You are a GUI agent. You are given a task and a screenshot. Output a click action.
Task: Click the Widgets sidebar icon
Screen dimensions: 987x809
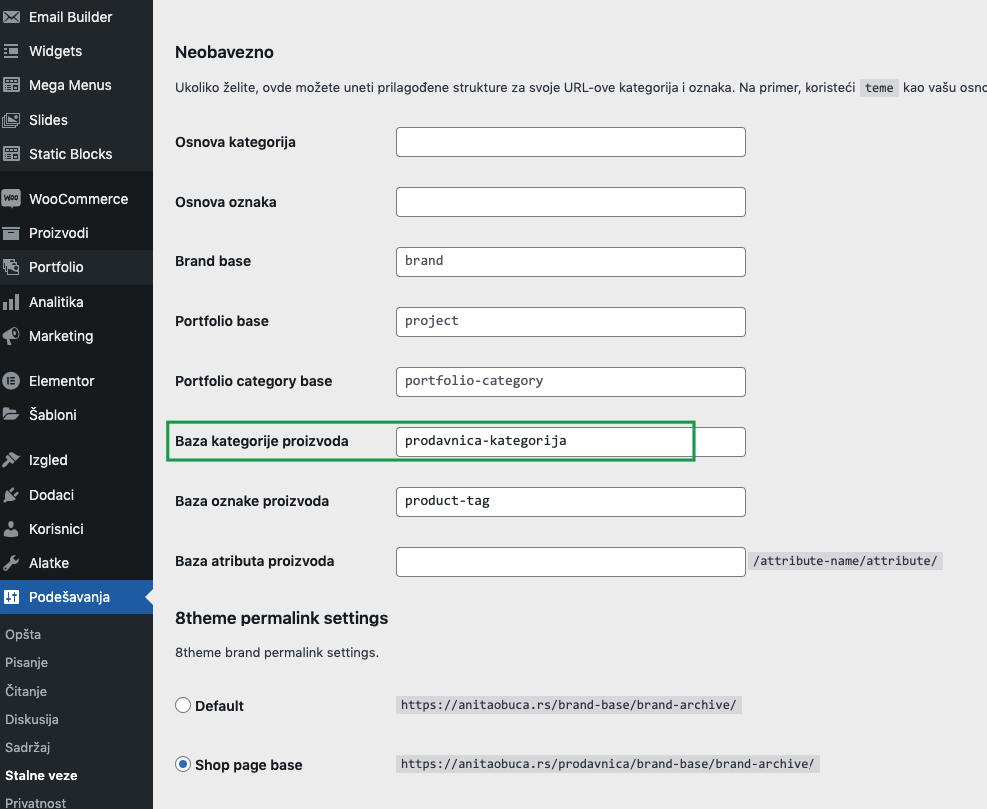(11, 51)
